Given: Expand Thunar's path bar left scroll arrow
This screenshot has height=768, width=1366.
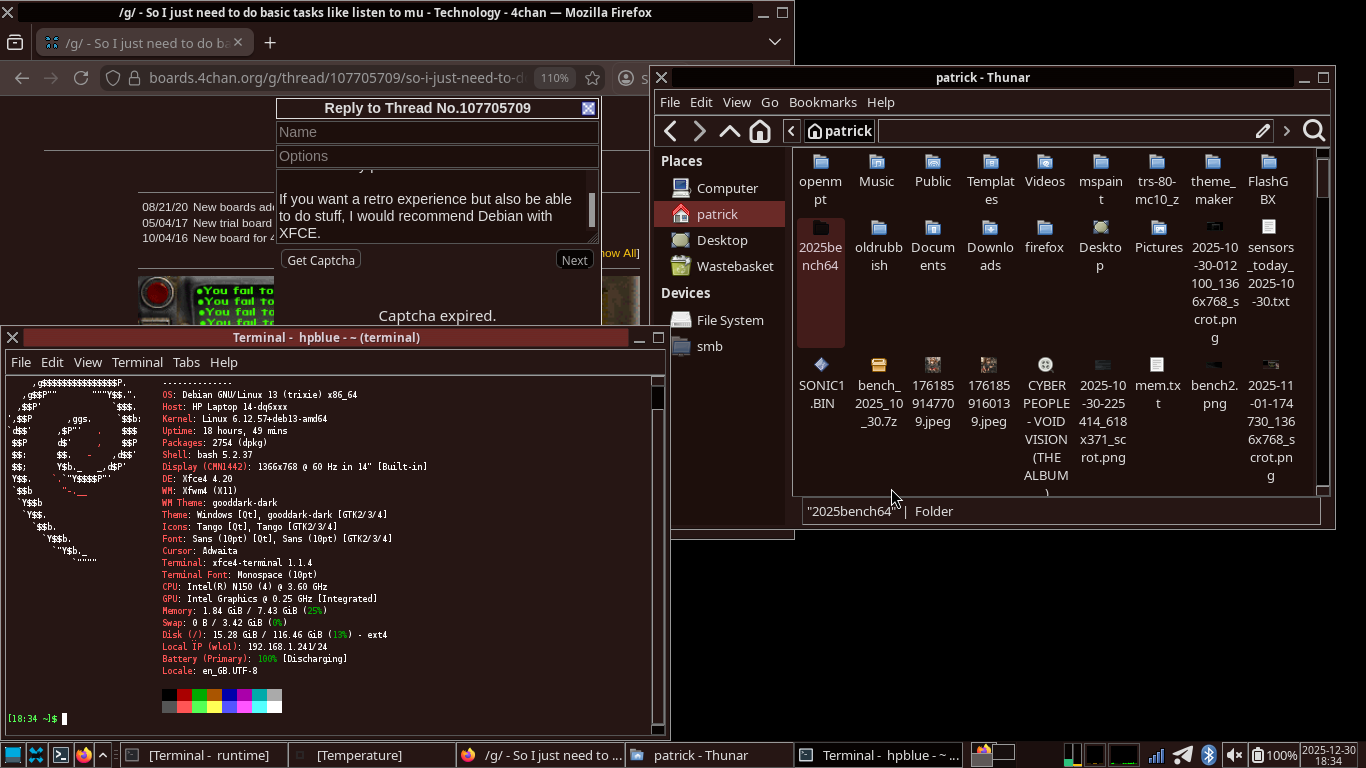Looking at the screenshot, I should coord(791,131).
